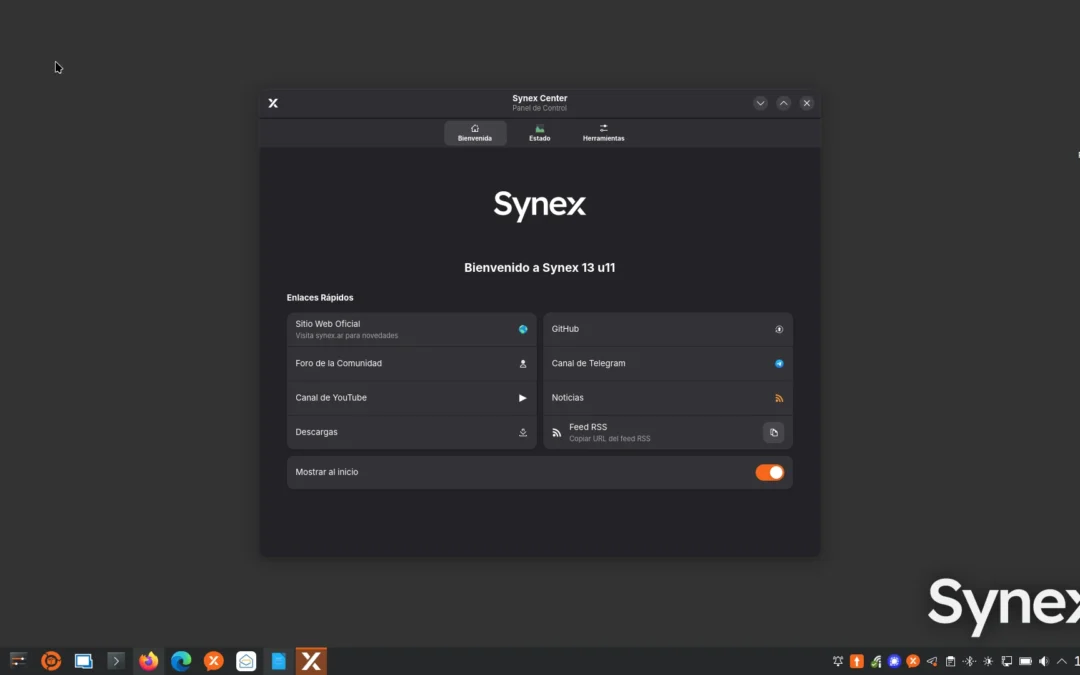The image size is (1080, 675).
Task: Open Canal de Telegram link
Action: tap(667, 364)
